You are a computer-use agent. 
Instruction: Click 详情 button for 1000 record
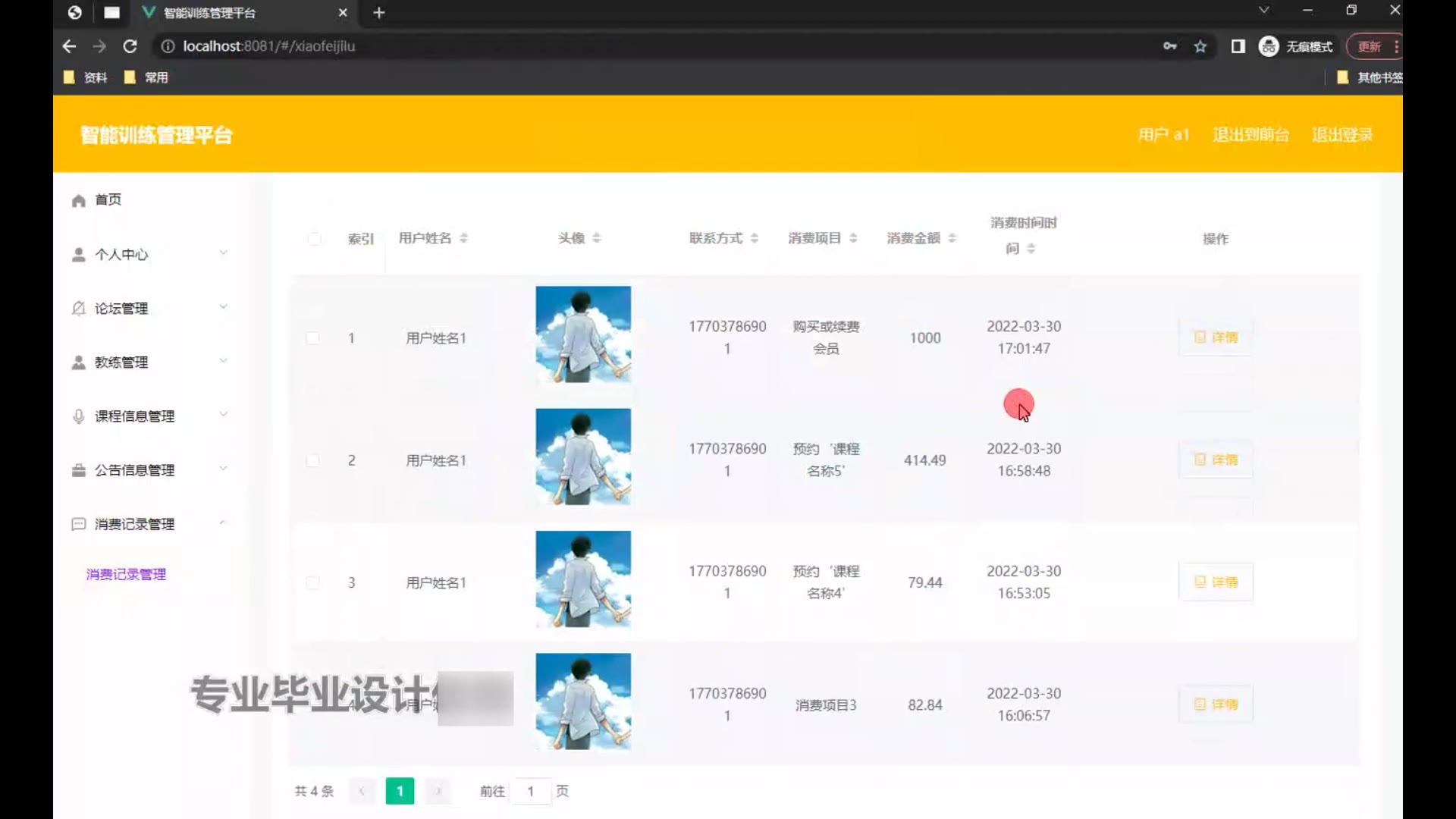point(1215,337)
